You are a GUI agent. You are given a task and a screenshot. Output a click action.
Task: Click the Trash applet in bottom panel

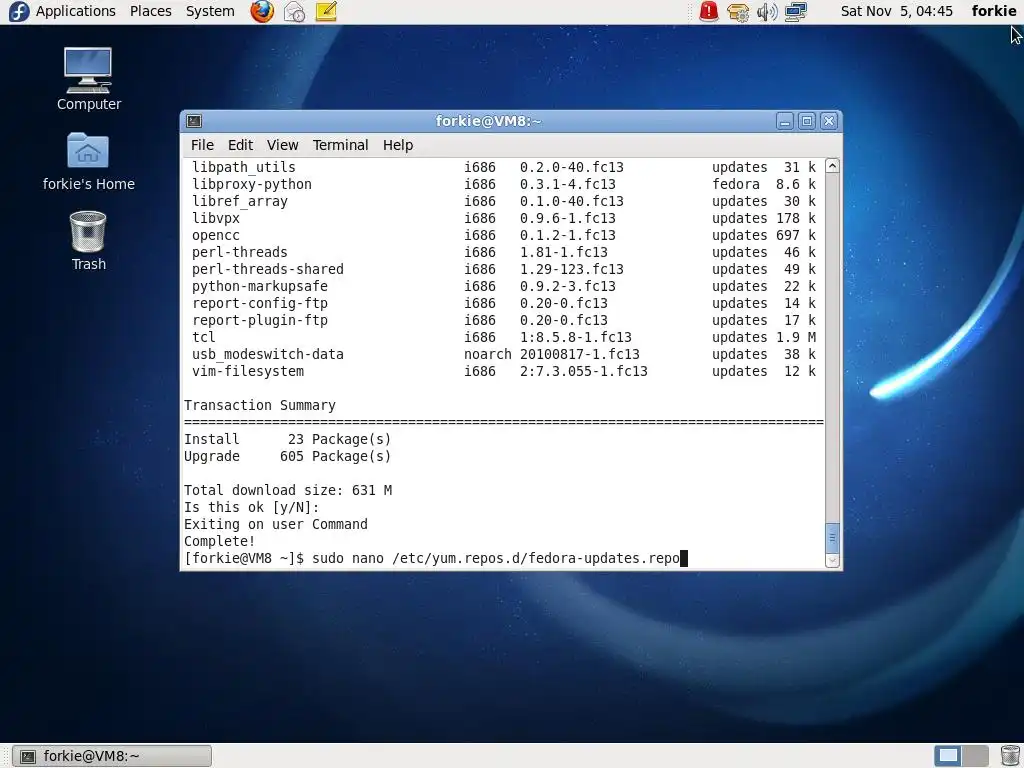click(1010, 756)
